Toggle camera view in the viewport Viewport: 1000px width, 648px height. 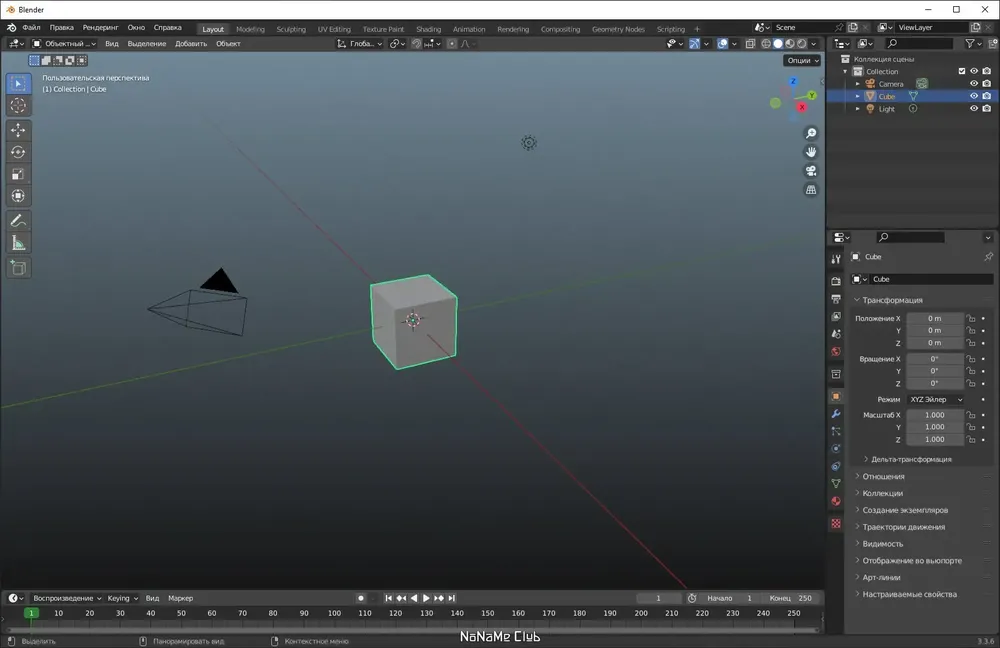811,171
